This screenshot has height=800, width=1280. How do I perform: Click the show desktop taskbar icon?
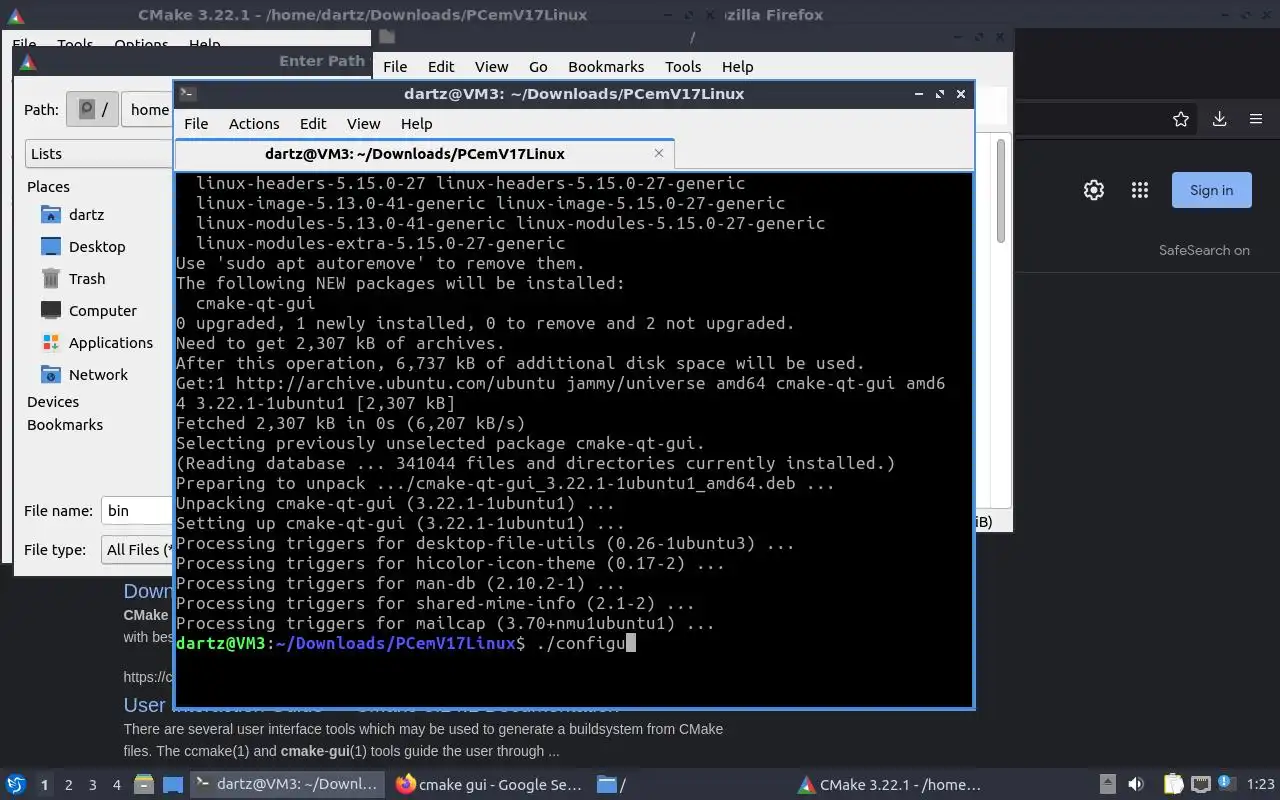(x=173, y=784)
